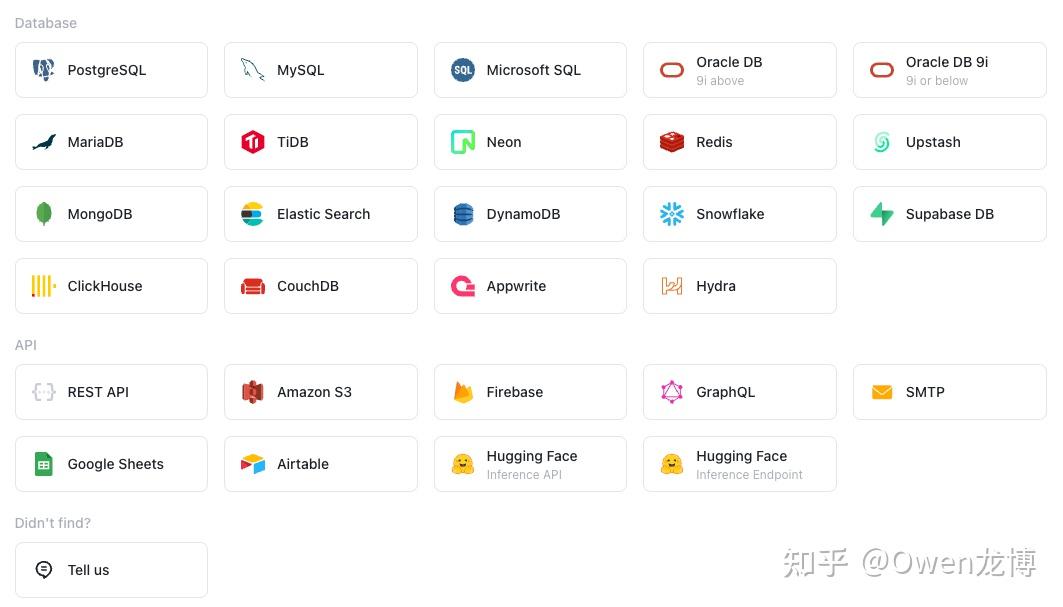1063x607 pixels.
Task: Click the 'Elastic Search' label
Action: click(323, 214)
